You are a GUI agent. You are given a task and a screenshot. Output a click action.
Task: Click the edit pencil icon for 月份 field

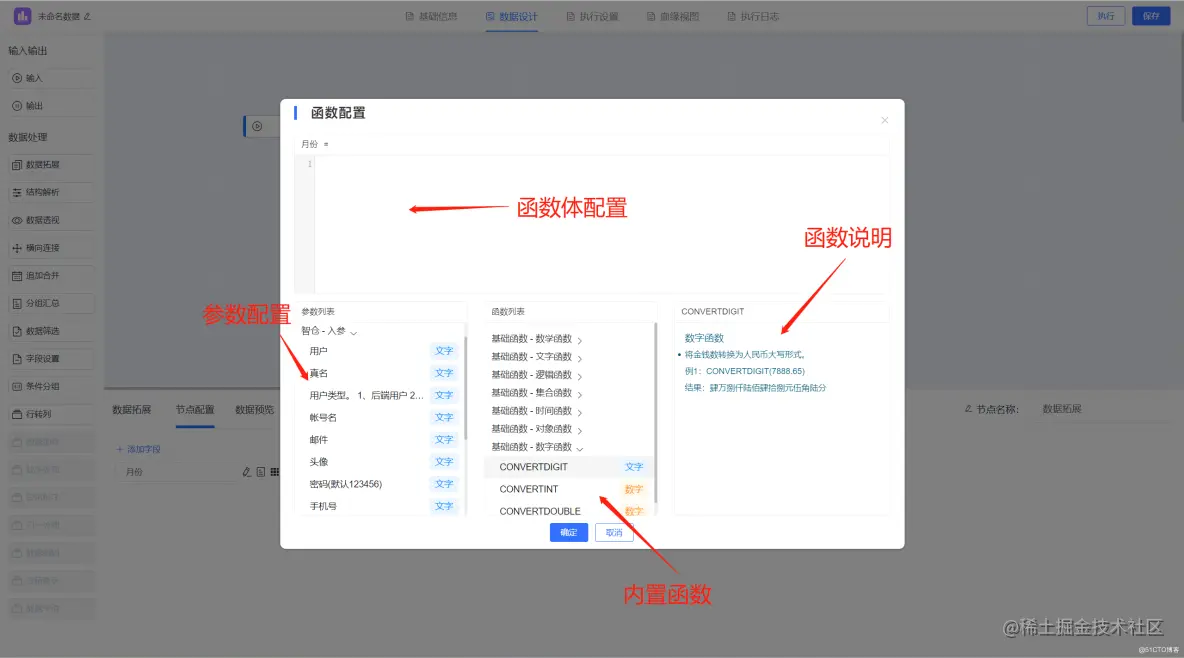coord(246,471)
